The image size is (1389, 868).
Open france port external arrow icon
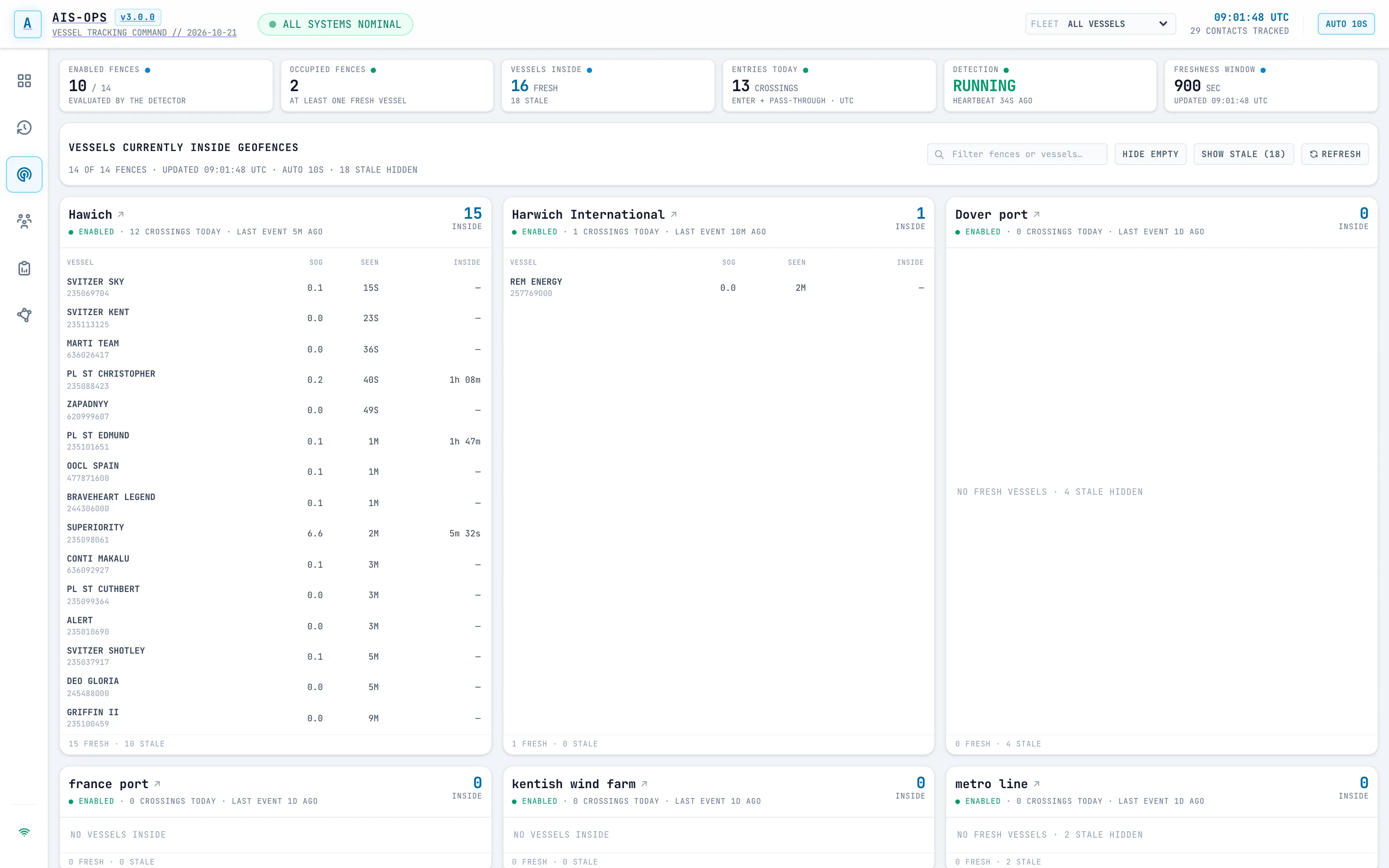157,784
